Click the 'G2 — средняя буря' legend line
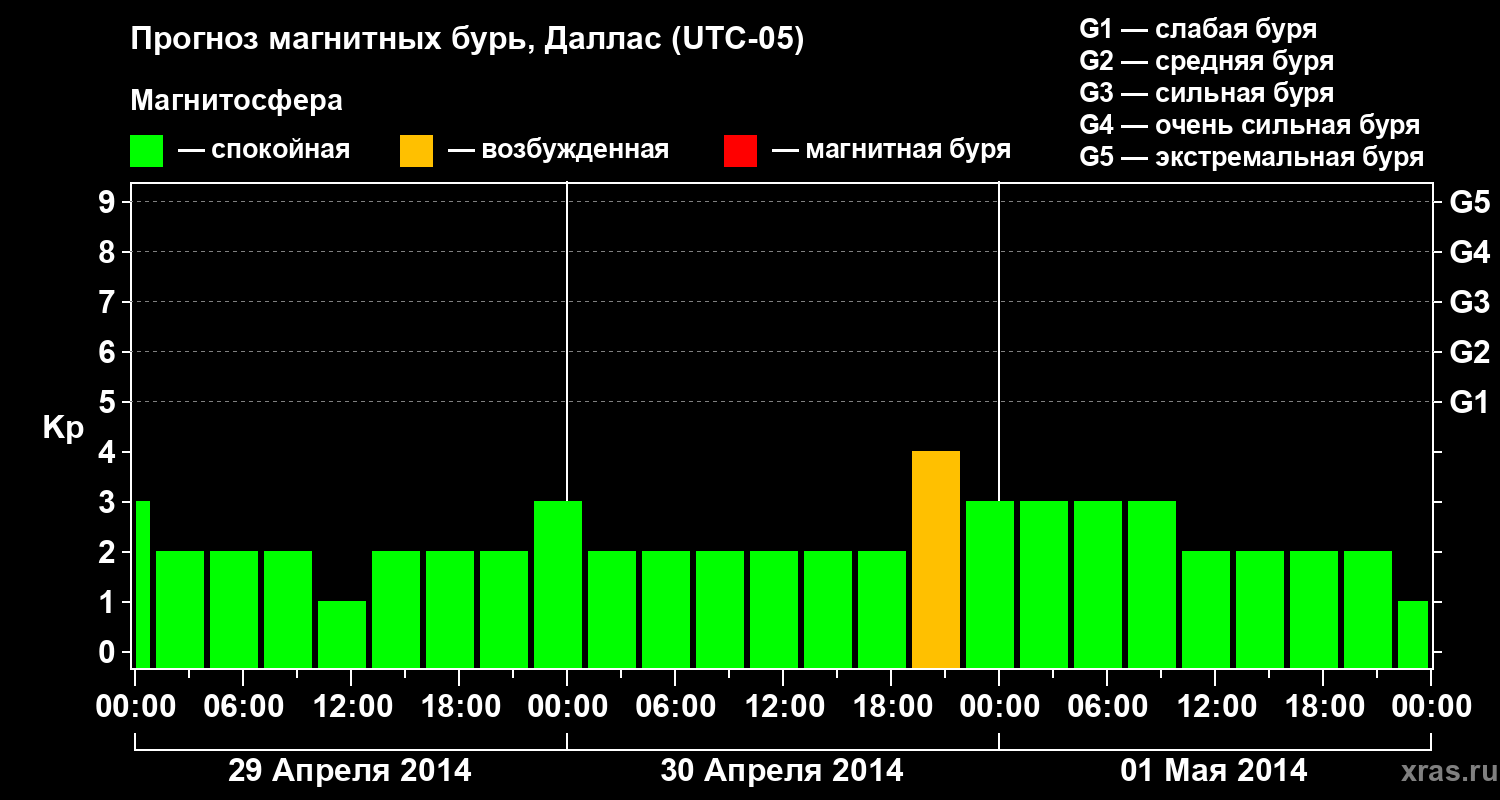1500x800 pixels. click(x=1207, y=61)
